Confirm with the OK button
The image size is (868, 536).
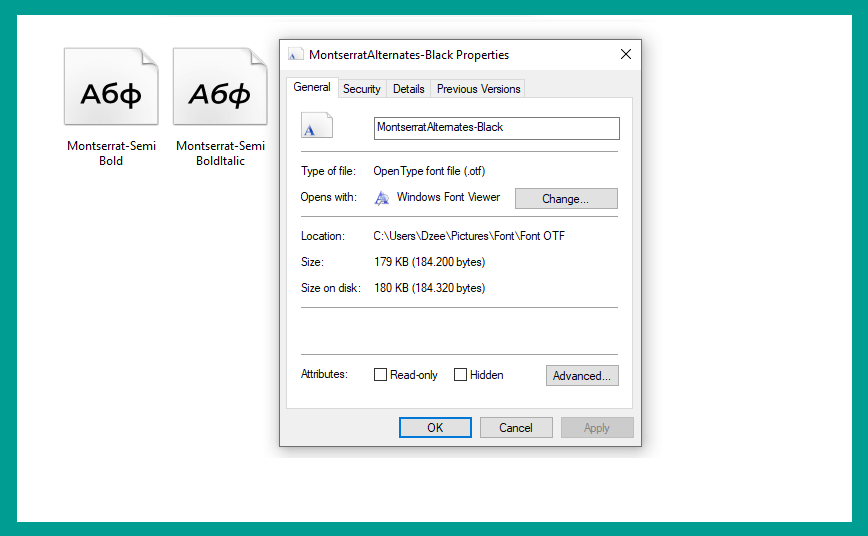point(435,427)
